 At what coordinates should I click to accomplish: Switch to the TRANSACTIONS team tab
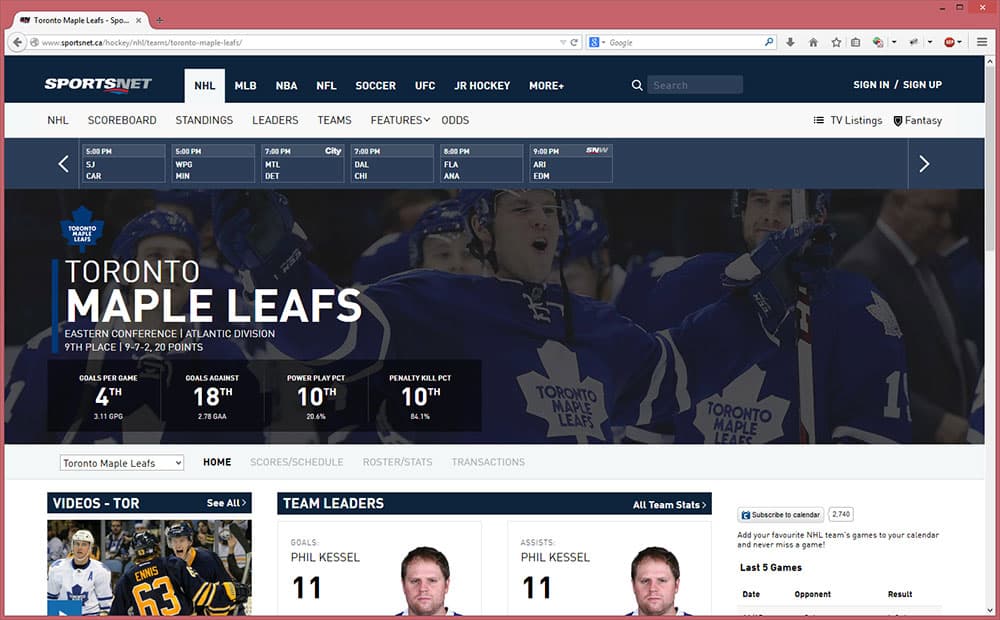click(488, 462)
